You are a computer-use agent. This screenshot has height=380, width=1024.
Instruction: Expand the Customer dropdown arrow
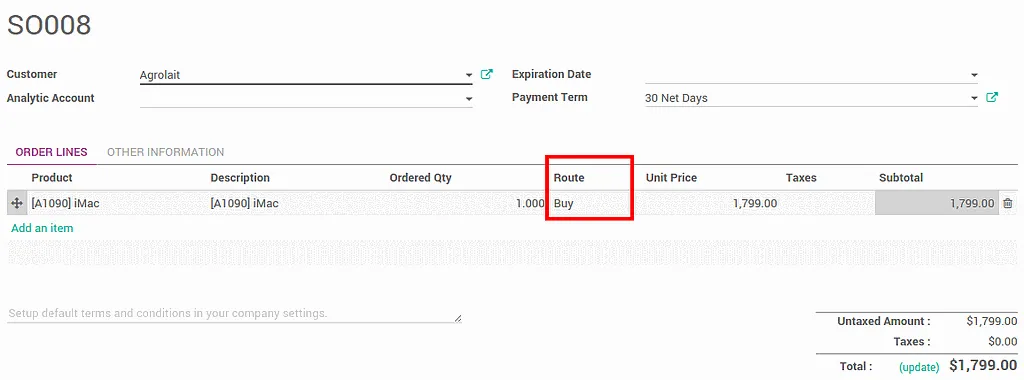(469, 76)
